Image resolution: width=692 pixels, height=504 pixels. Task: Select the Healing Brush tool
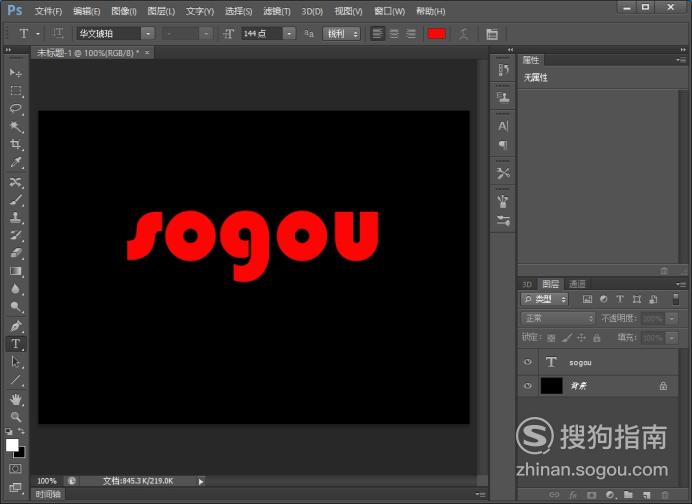pos(16,182)
